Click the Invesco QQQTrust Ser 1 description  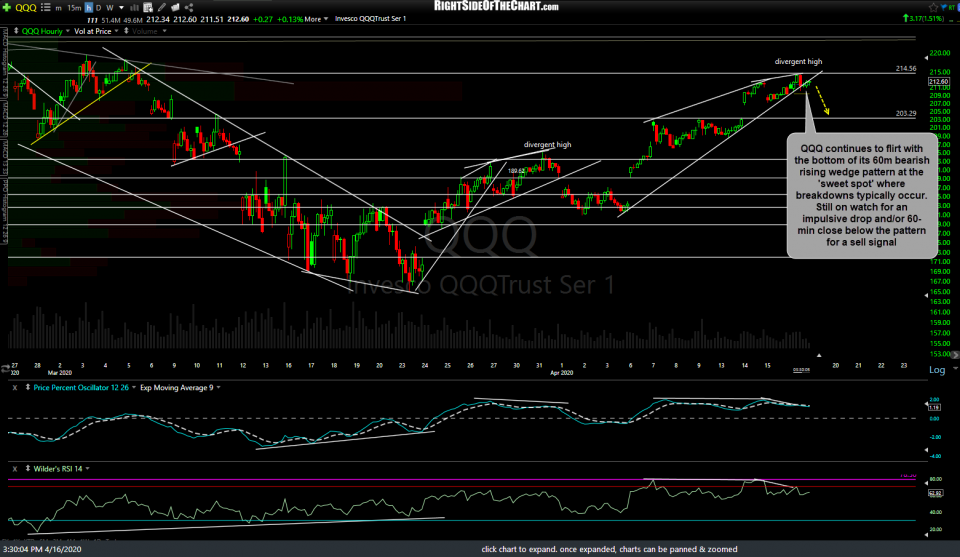coord(370,19)
